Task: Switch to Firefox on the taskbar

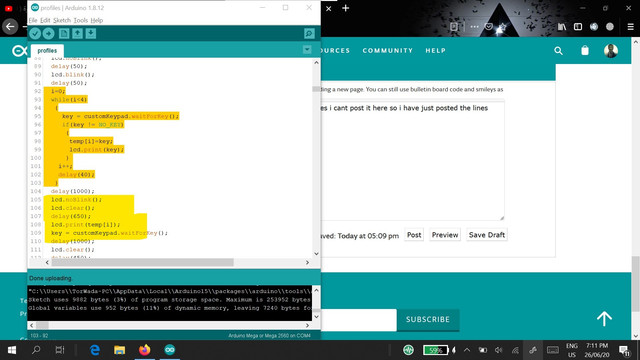Action: coord(144,350)
